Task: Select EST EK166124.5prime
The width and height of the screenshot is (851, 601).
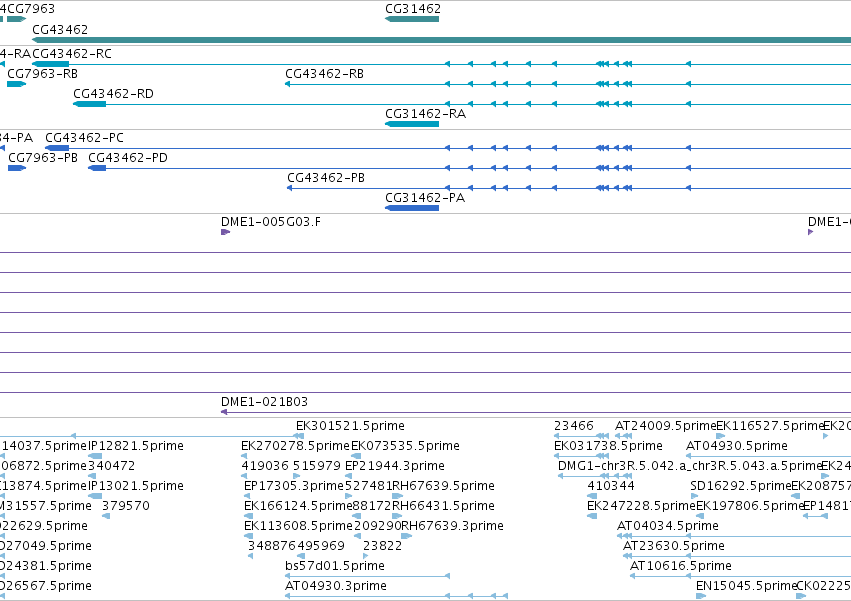Action: pos(299,506)
